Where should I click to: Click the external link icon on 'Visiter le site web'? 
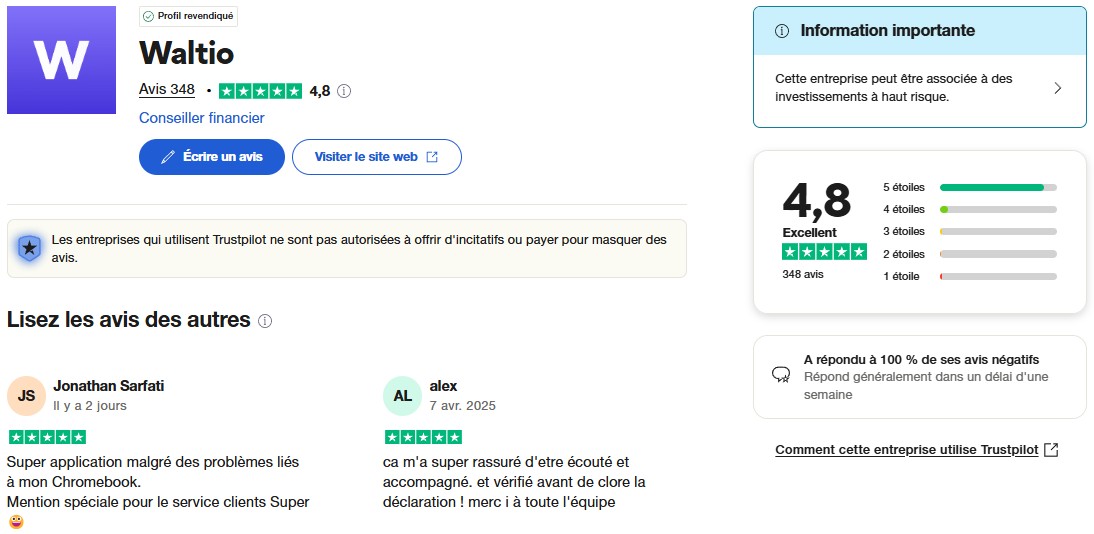[x=432, y=157]
